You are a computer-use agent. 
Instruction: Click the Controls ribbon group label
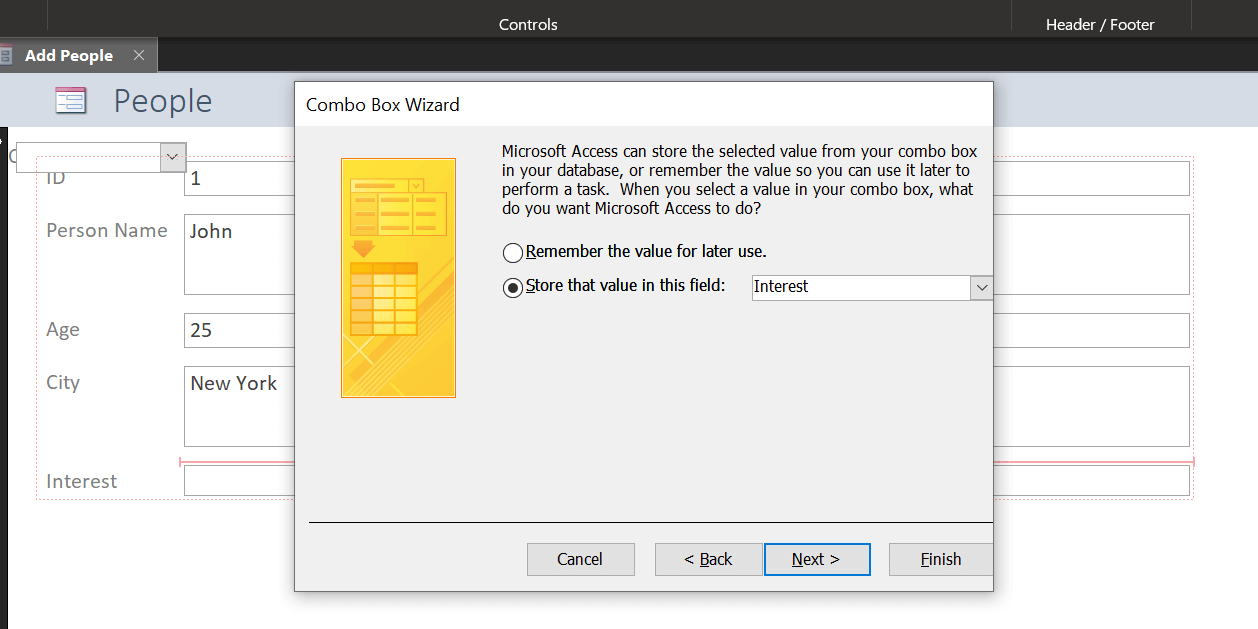pos(528,24)
